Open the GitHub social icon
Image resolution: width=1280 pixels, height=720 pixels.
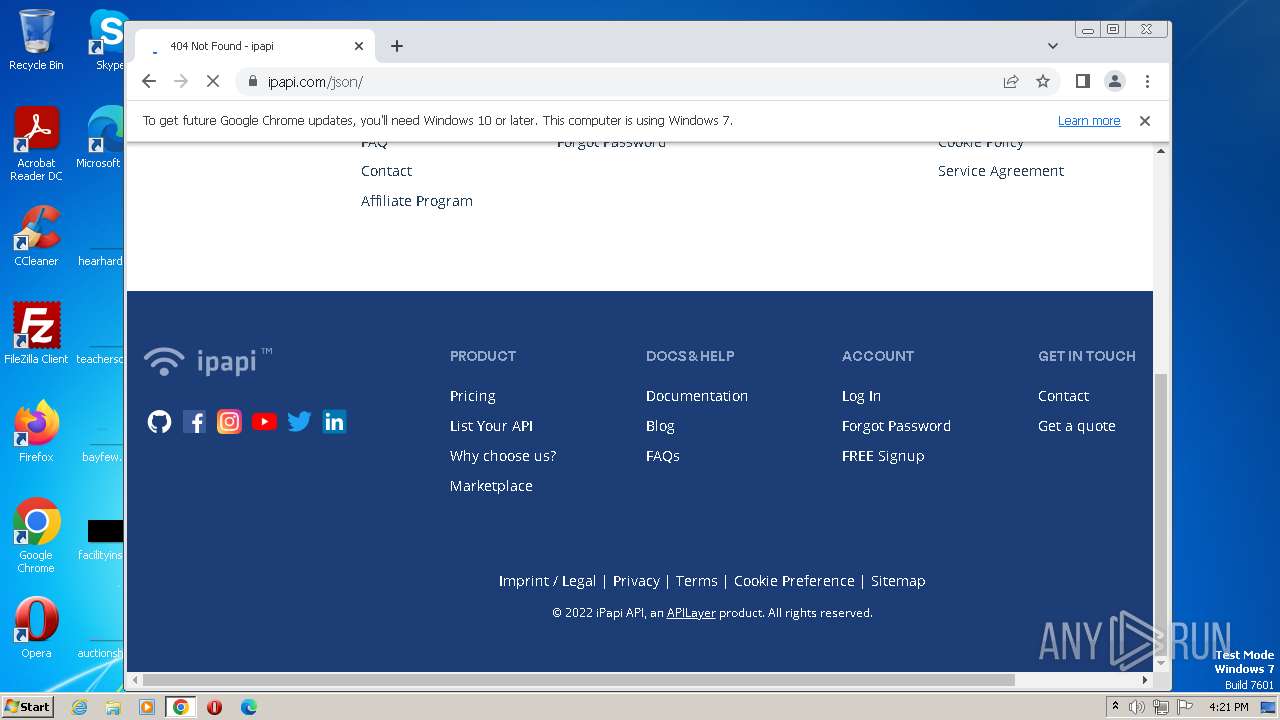tap(159, 422)
